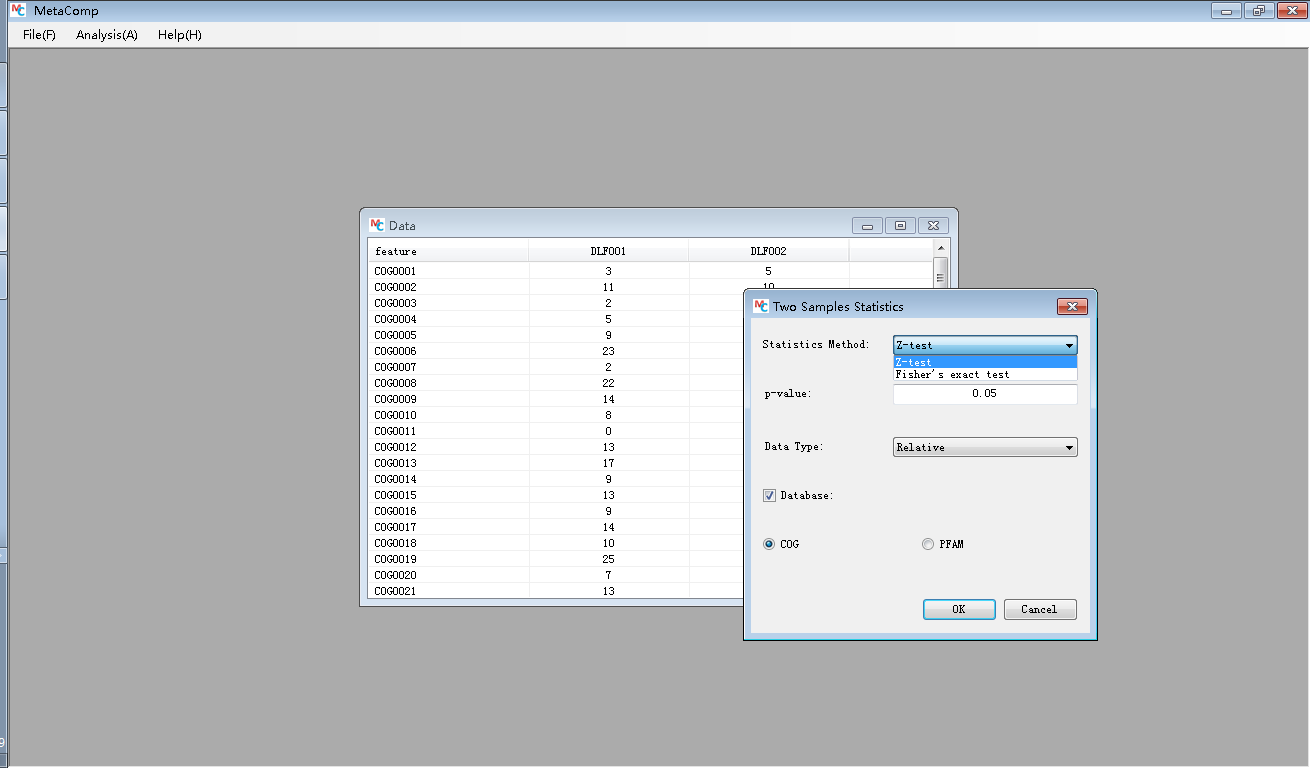Viewport: 1310px width, 768px height.
Task: Open the Analysis(A) menu
Action: (x=107, y=35)
